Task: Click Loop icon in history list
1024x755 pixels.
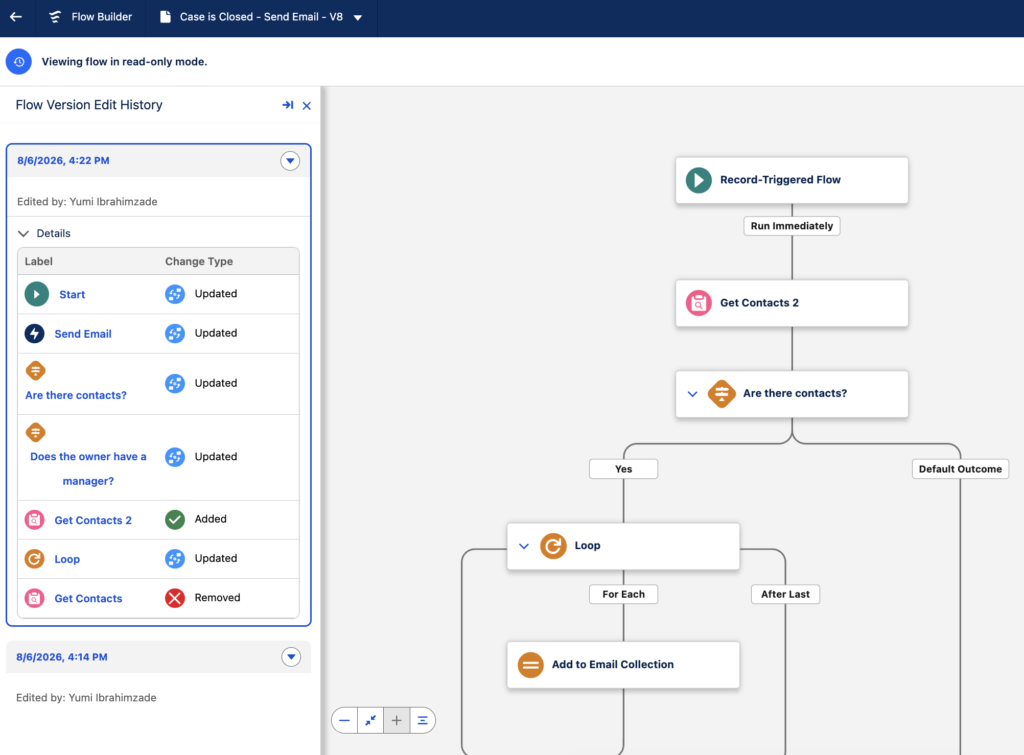Action: (x=35, y=559)
